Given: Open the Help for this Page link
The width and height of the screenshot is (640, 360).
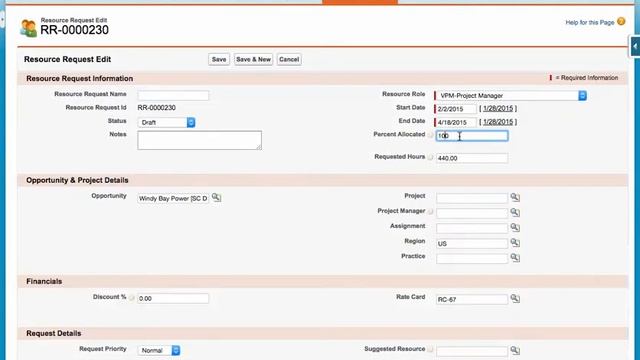Looking at the screenshot, I should coord(590,22).
